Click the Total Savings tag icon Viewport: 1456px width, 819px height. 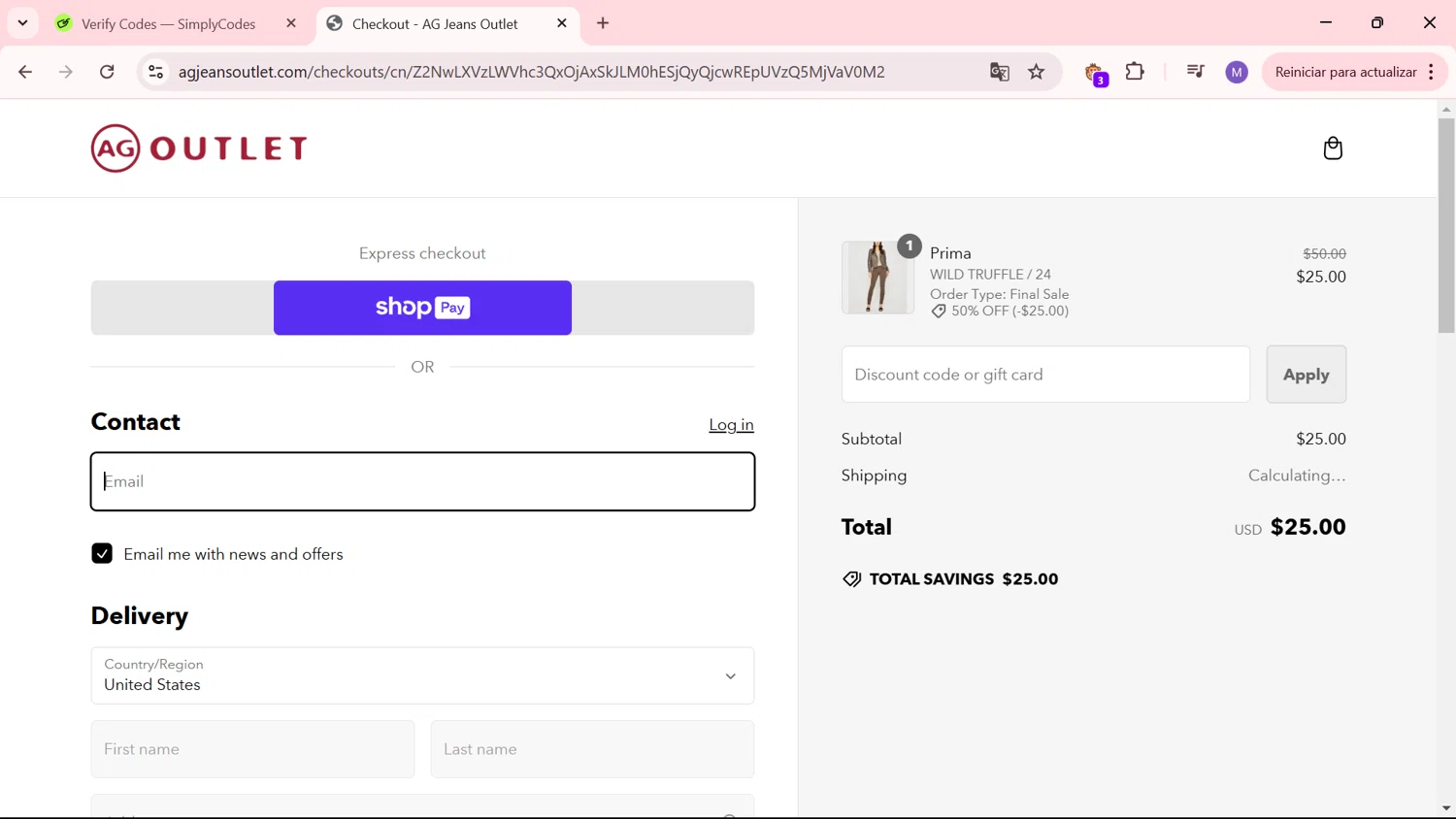(x=851, y=579)
